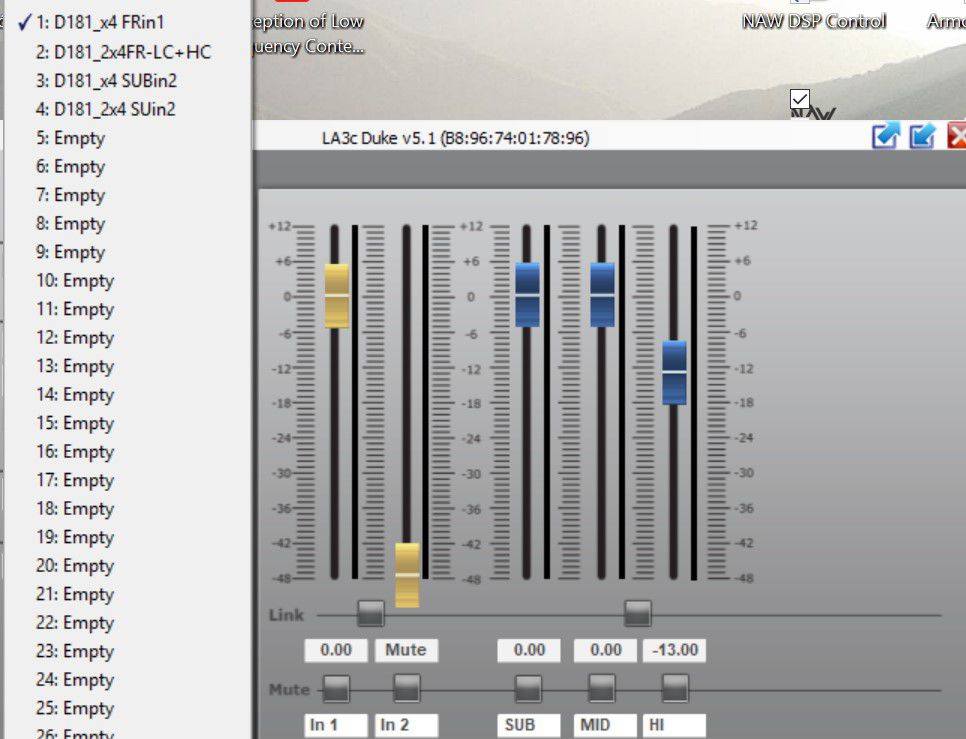
Task: Toggle the mute button for In 2
Action: tap(407, 688)
